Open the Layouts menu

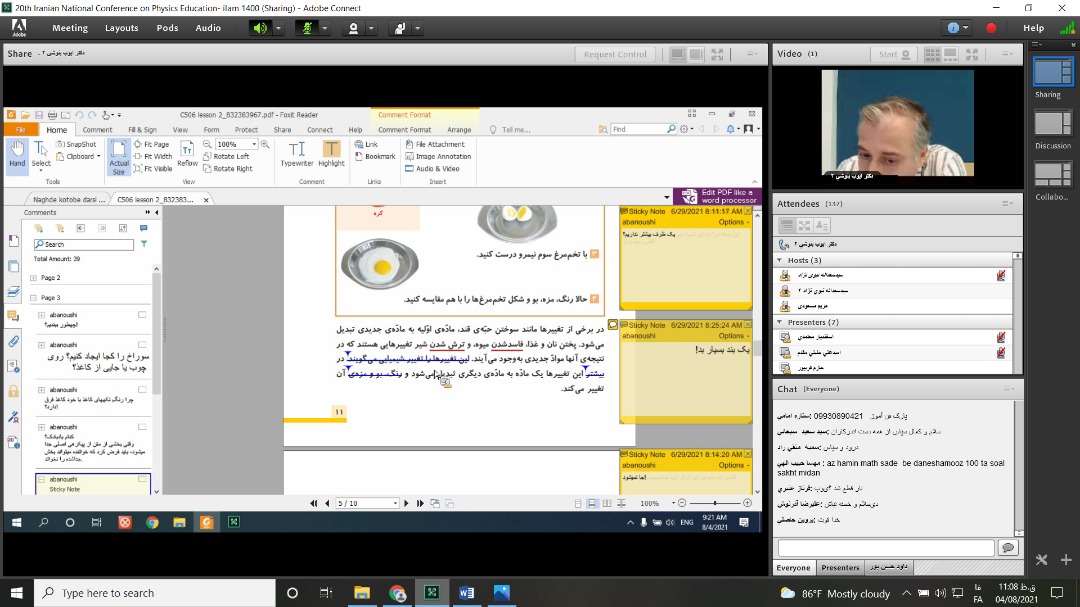point(121,28)
